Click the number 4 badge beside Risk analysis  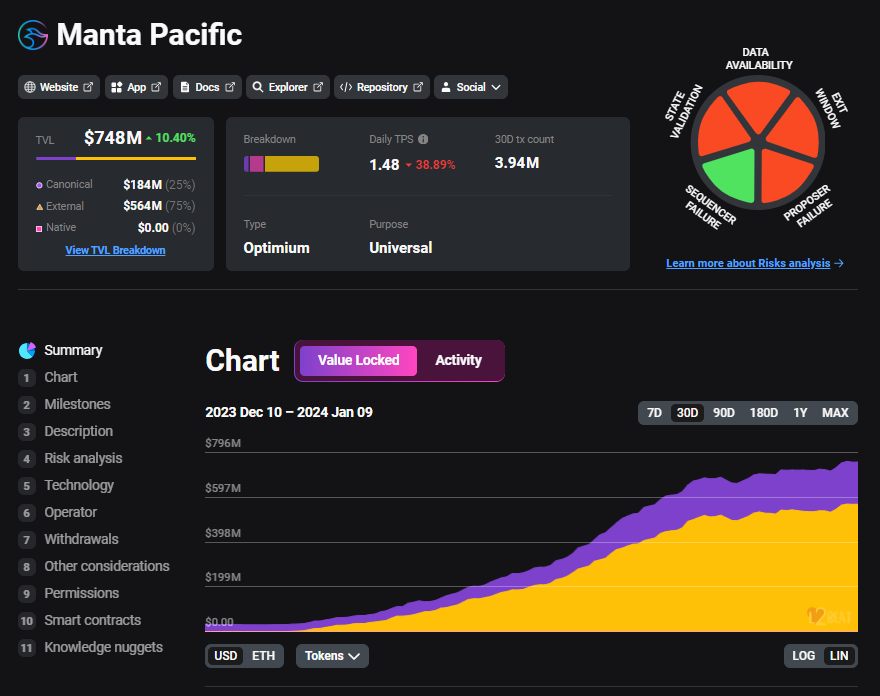26,459
